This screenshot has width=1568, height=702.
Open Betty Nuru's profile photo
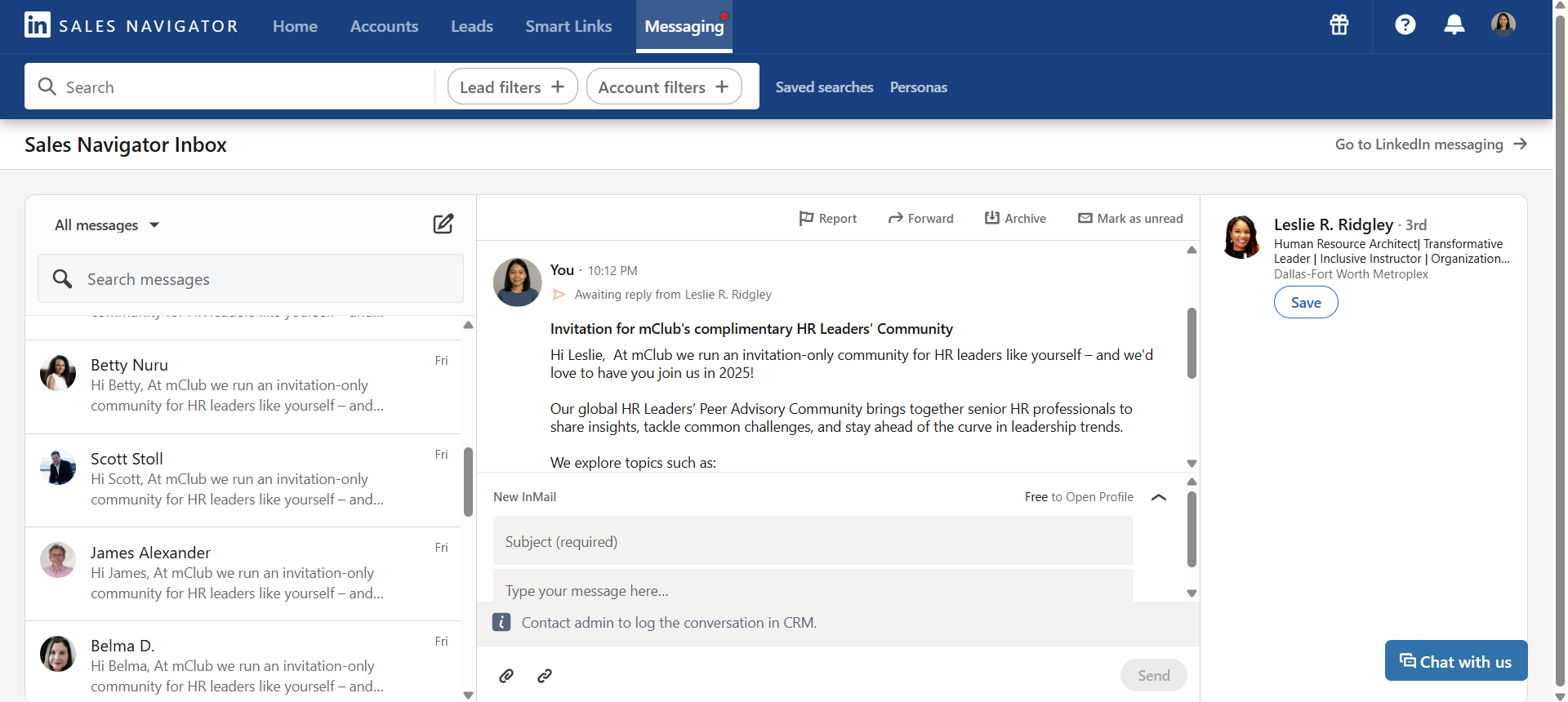[x=58, y=373]
